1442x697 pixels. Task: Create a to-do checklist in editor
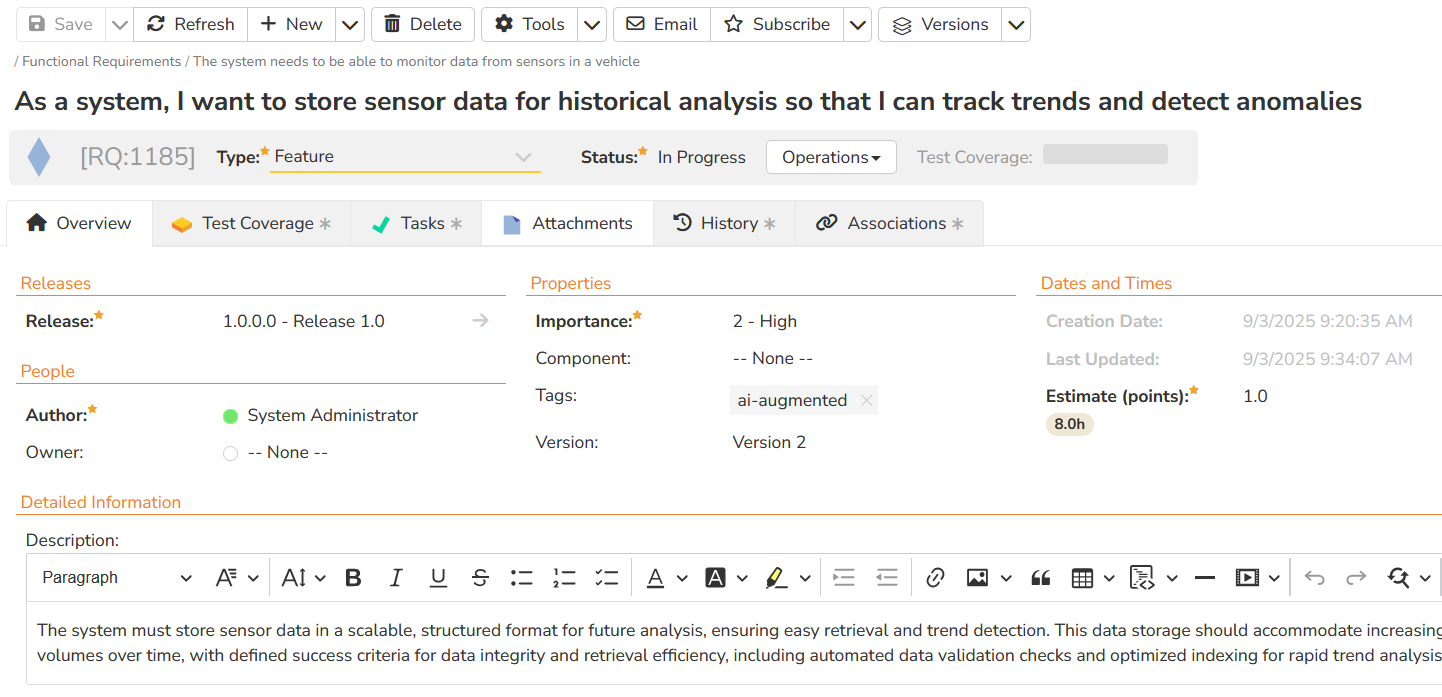[606, 578]
